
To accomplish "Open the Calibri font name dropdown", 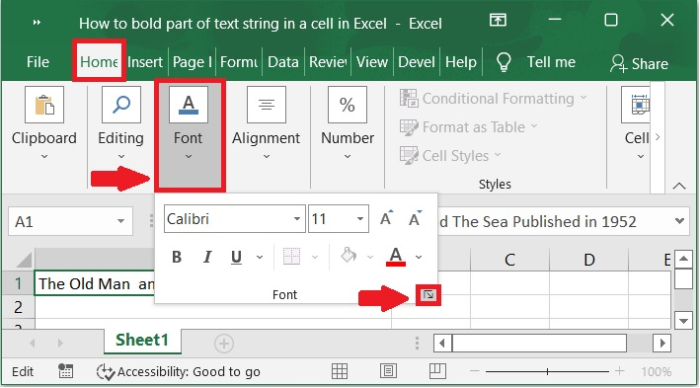I will (x=297, y=219).
